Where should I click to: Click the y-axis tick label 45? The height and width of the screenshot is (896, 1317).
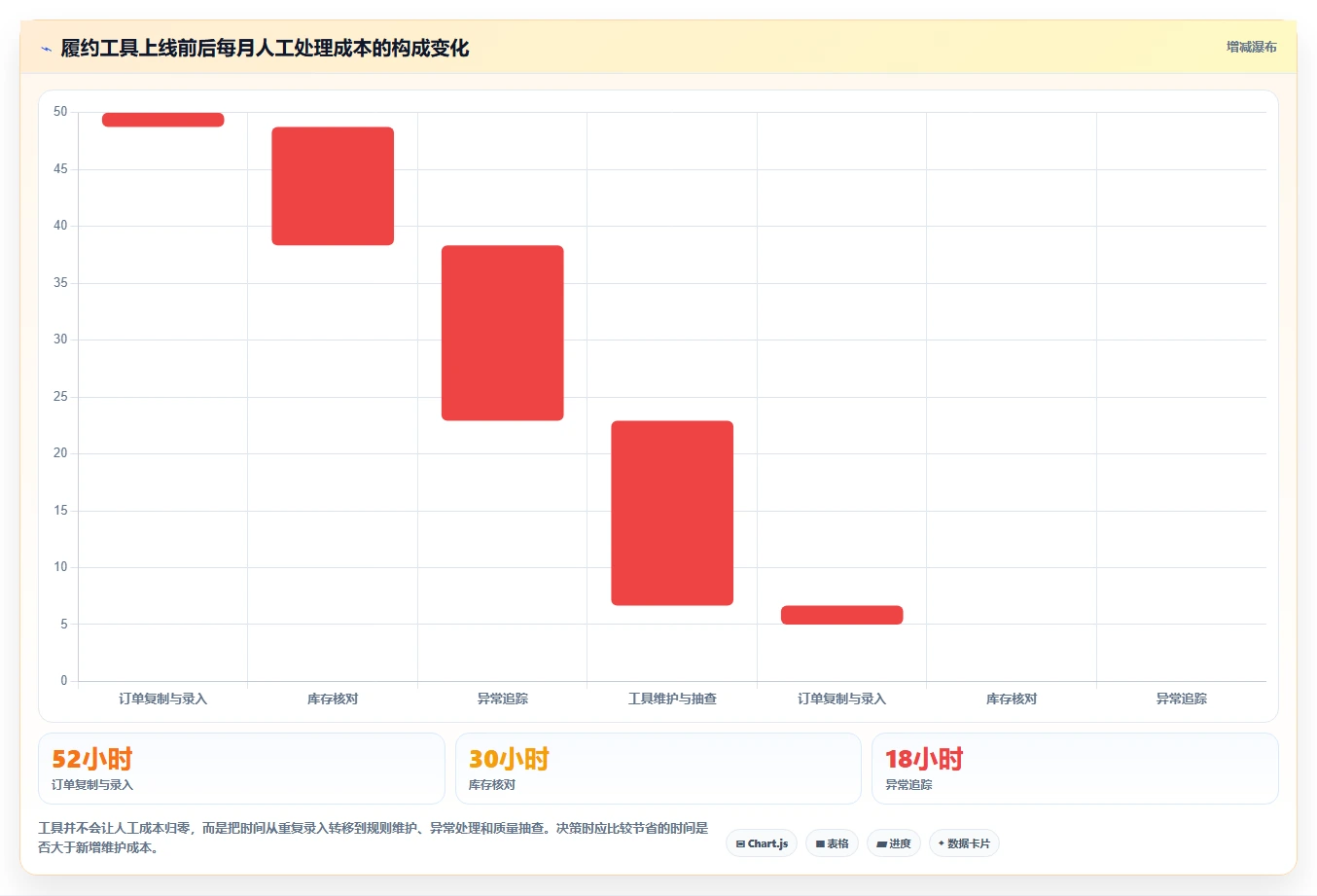pos(60,169)
